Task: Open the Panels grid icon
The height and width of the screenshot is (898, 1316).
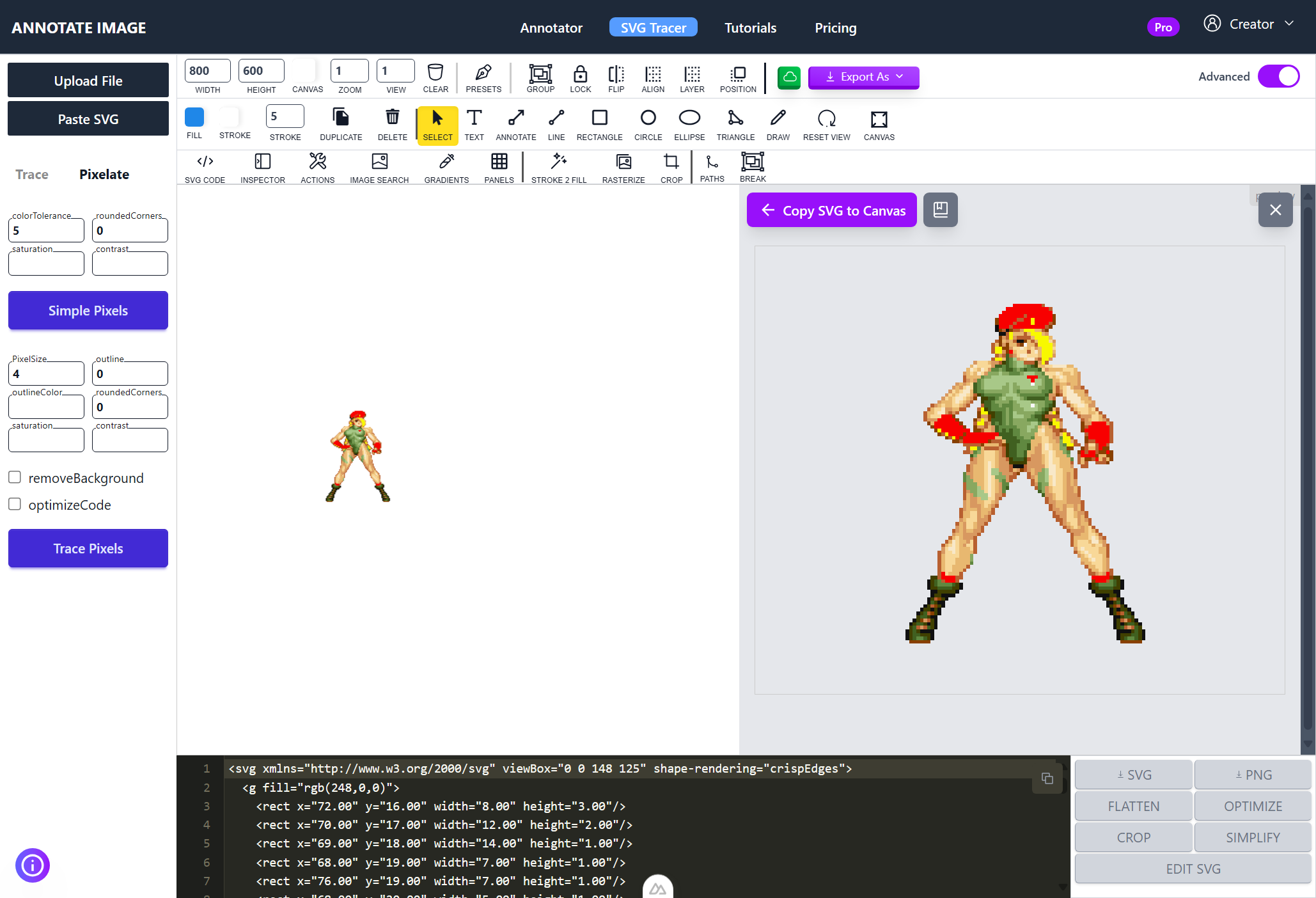Action: pos(499,161)
